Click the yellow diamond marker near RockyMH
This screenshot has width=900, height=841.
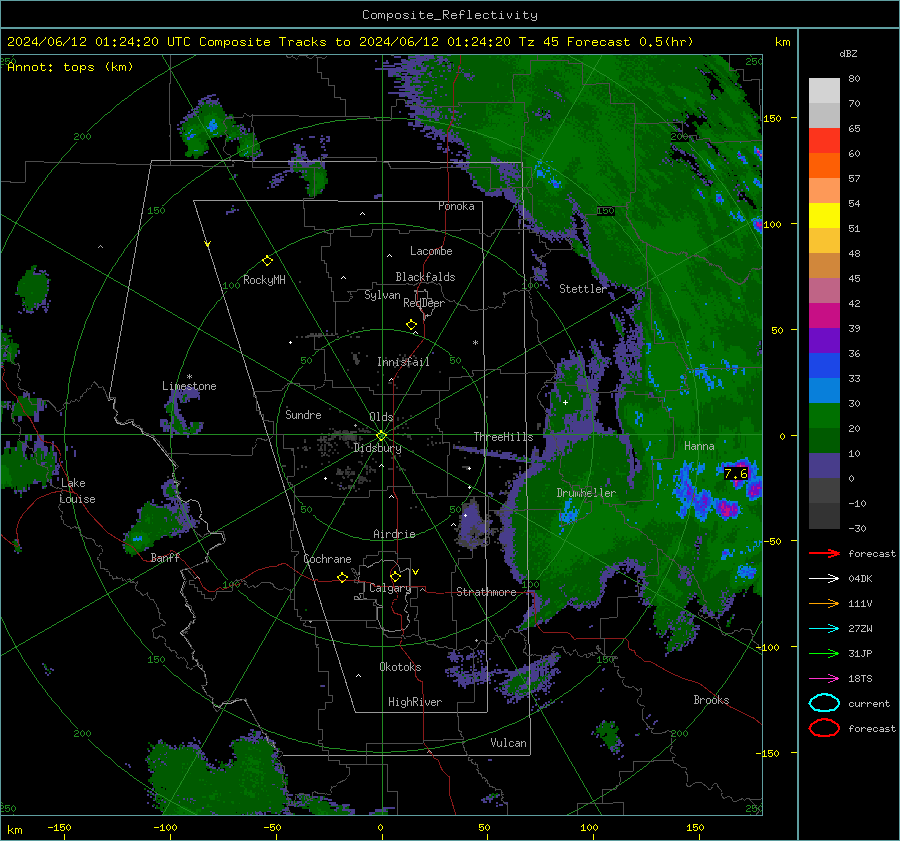point(267,261)
